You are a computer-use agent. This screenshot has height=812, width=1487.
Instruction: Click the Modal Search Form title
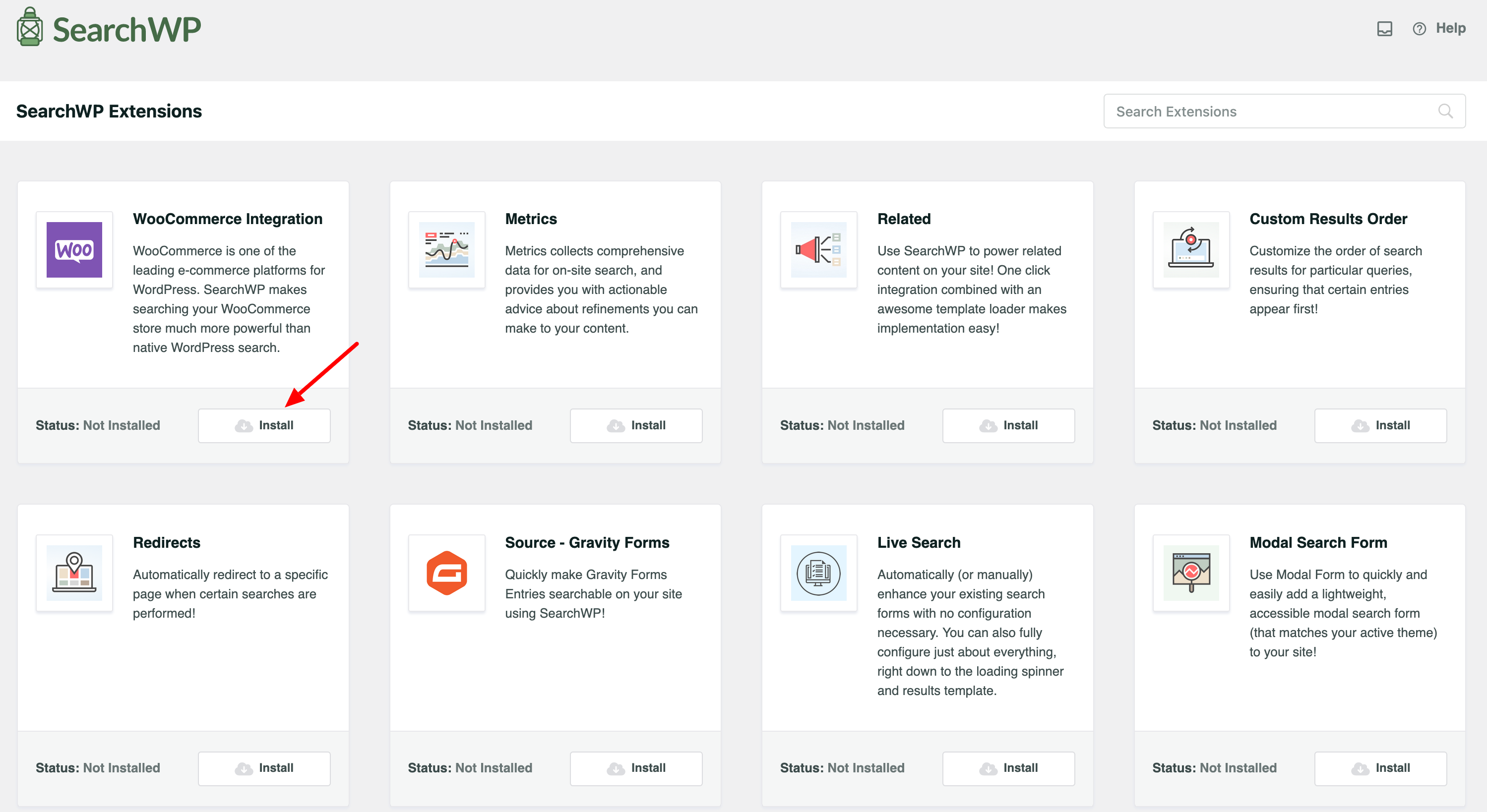(1318, 542)
